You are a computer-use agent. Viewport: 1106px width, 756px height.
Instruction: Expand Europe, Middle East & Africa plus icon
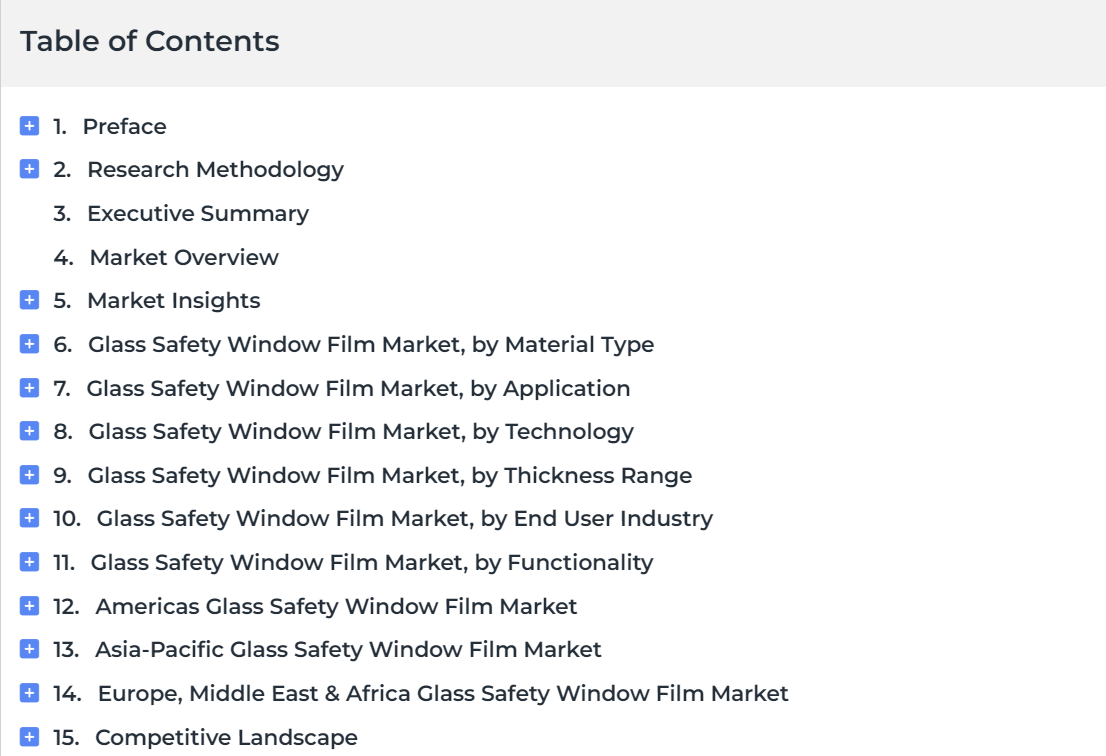click(29, 693)
